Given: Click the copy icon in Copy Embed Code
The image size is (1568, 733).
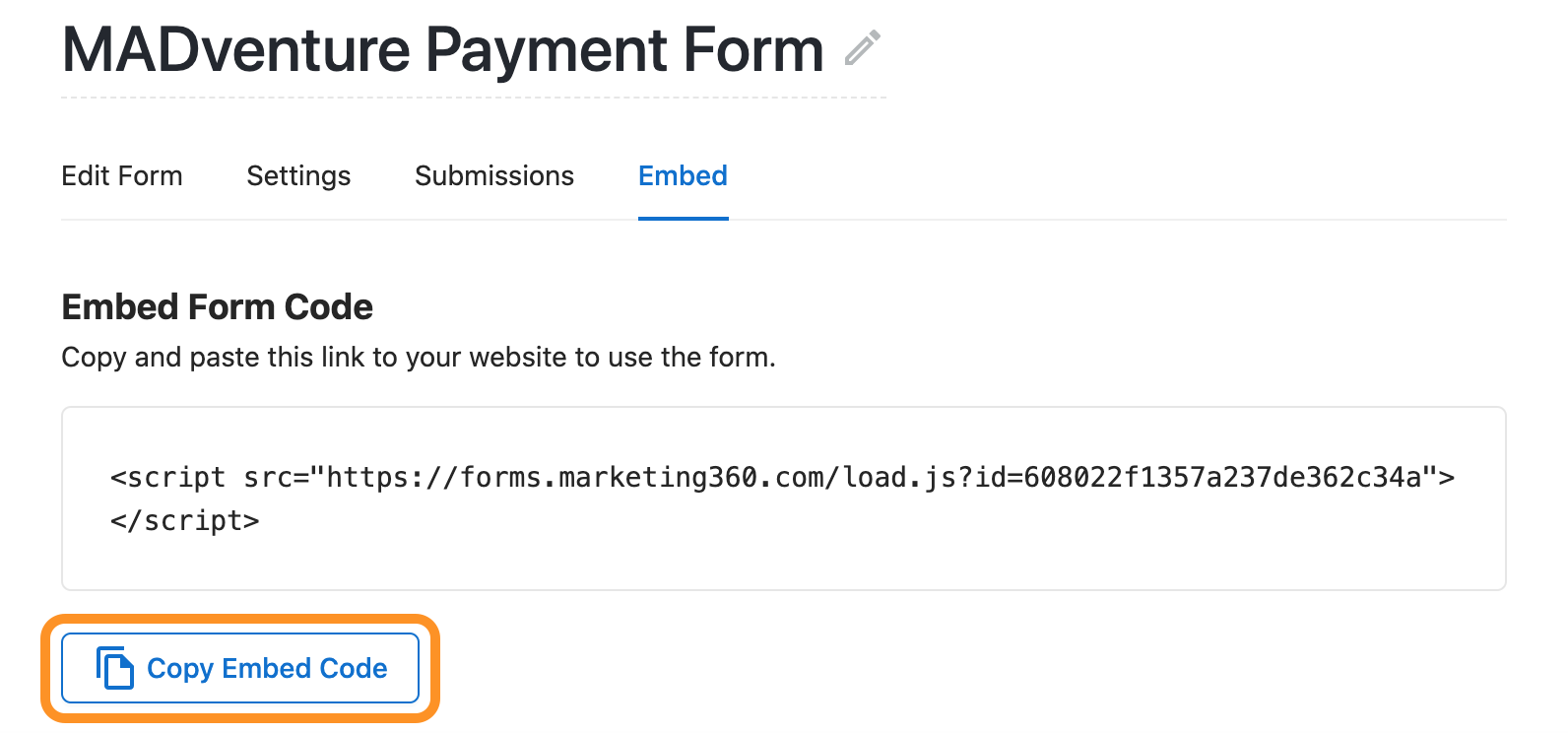Looking at the screenshot, I should tap(114, 668).
